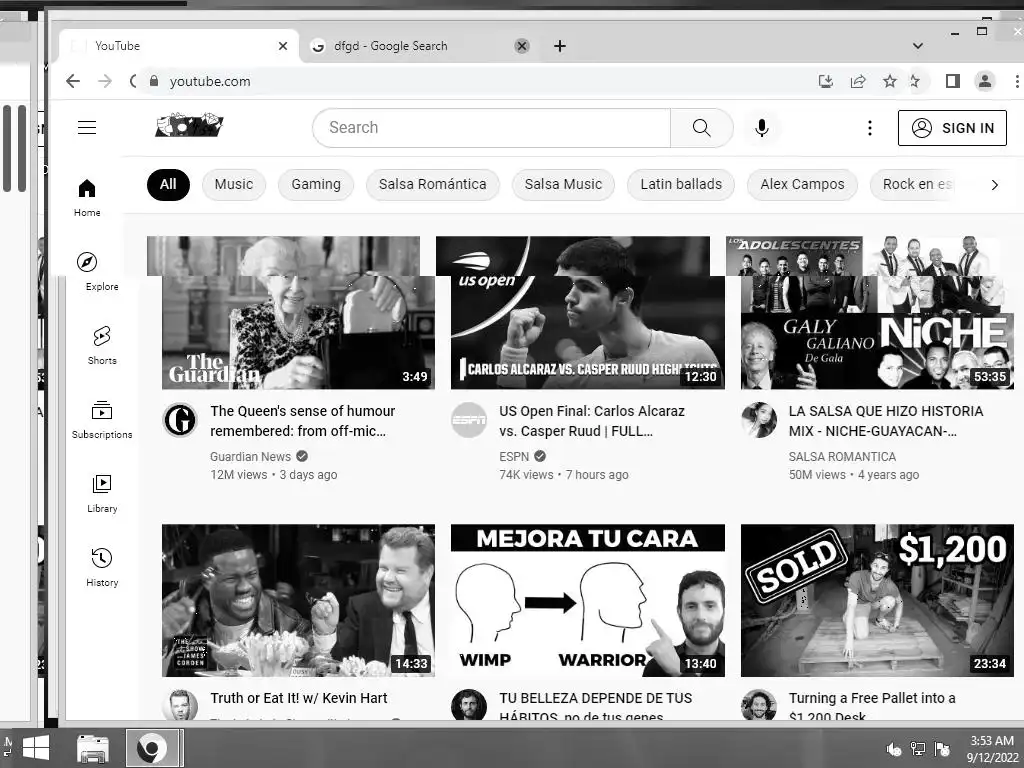
Task: Switch to the dfgd Google Search tab
Action: (418, 46)
